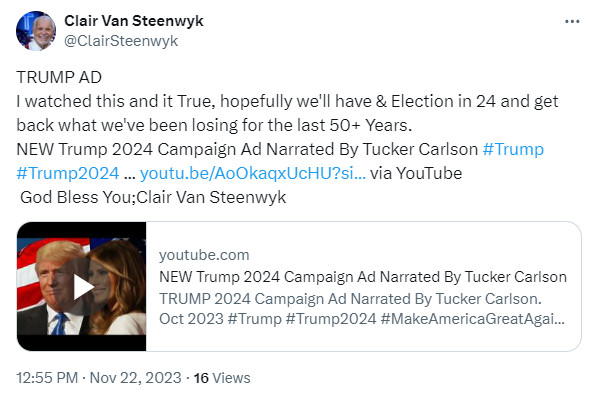Open the Trump and Melania video thumbnail
The width and height of the screenshot is (597, 395).
(x=81, y=286)
